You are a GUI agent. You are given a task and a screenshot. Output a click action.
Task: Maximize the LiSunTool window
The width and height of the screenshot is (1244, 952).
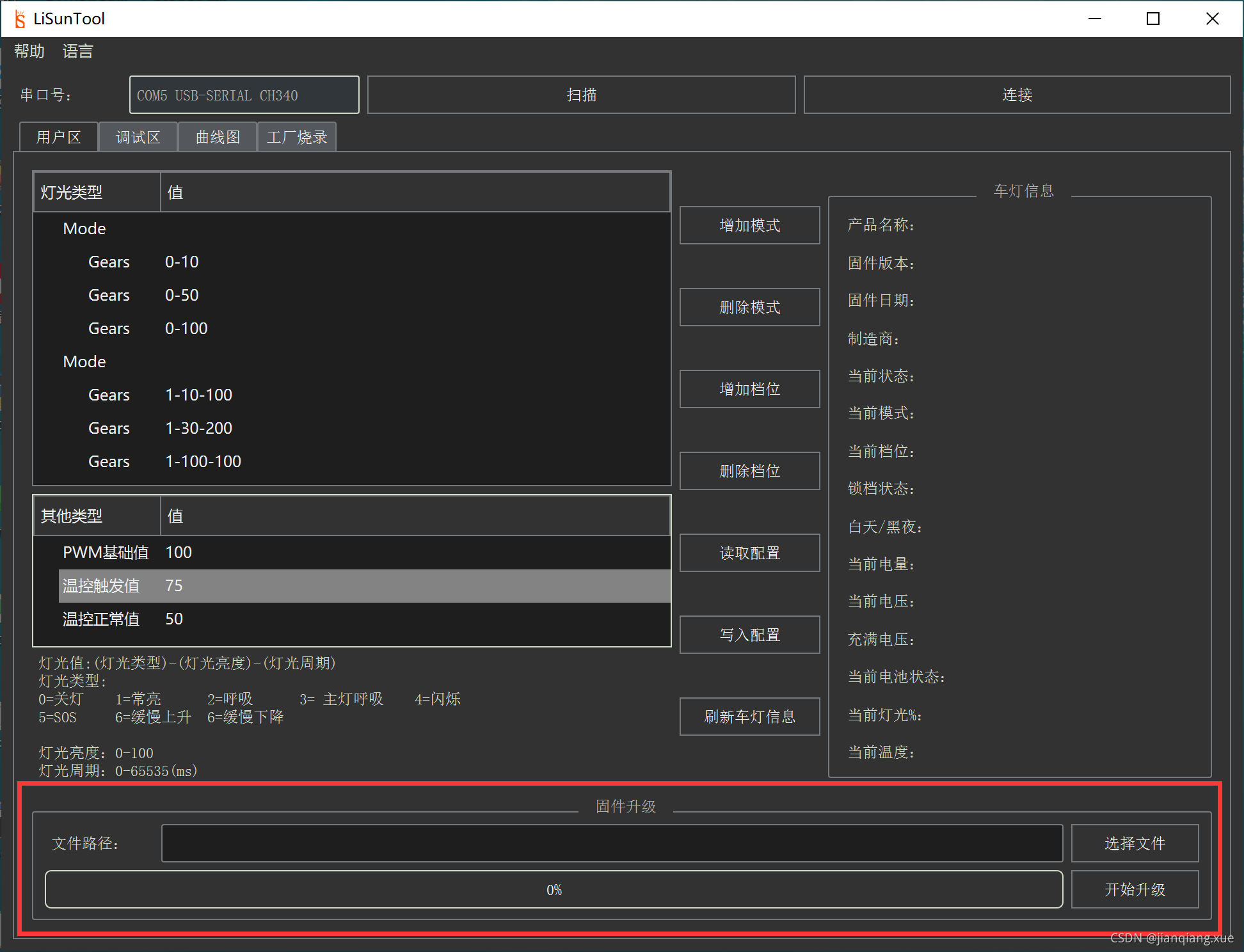(x=1153, y=19)
